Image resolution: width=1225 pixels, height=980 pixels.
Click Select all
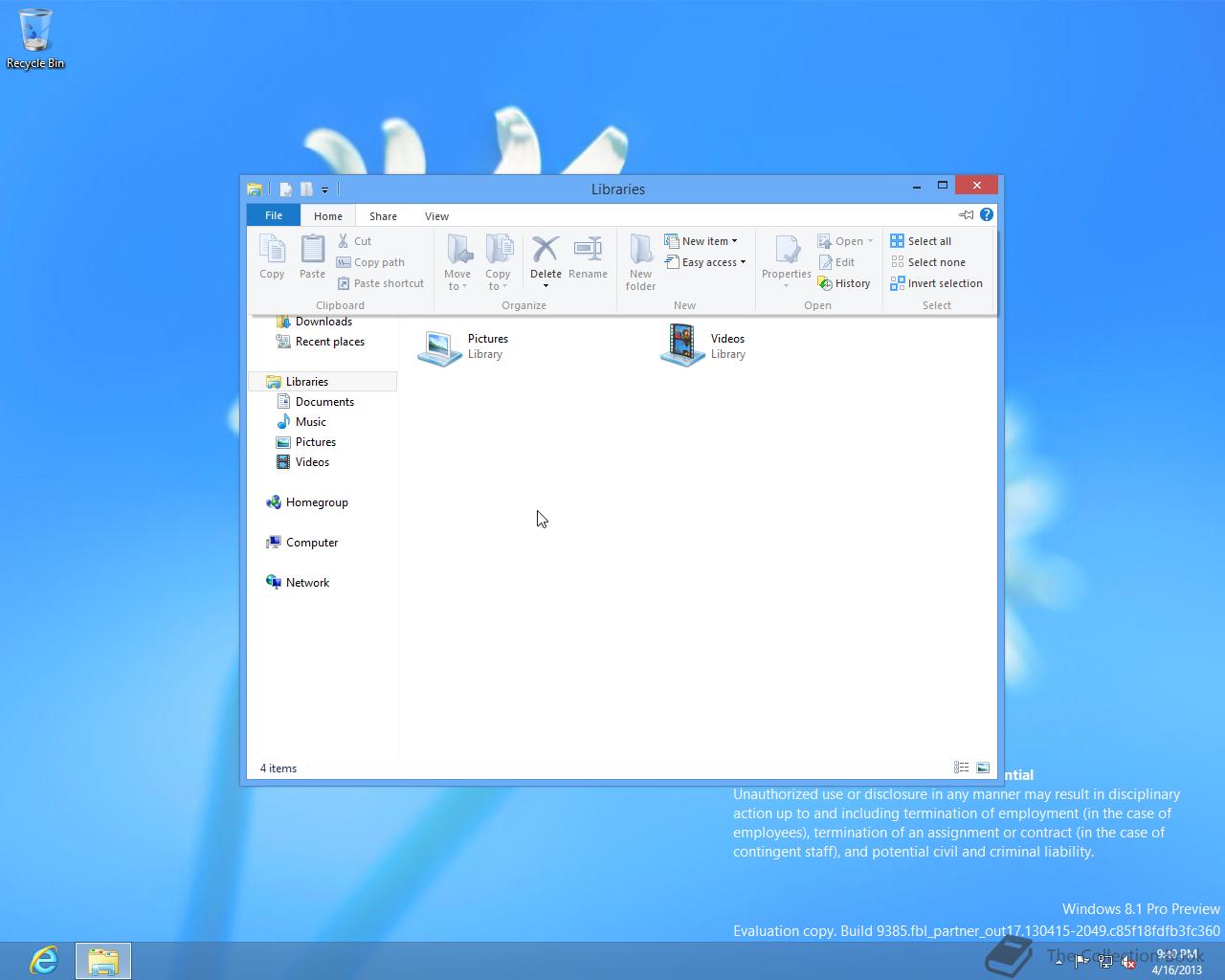click(x=921, y=241)
